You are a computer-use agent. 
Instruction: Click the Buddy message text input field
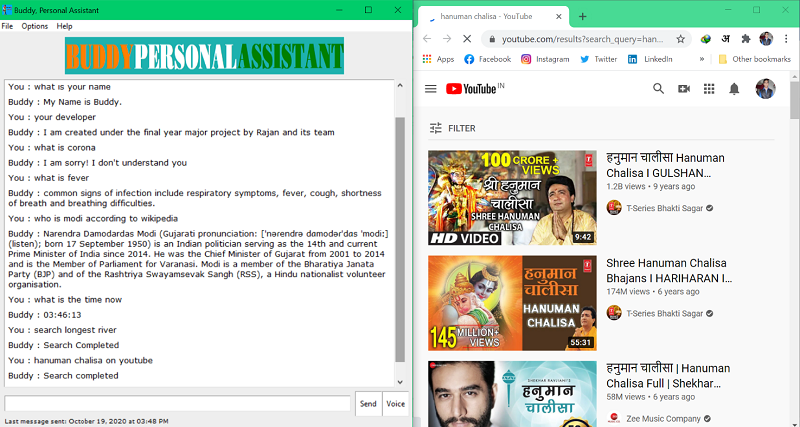click(178, 403)
